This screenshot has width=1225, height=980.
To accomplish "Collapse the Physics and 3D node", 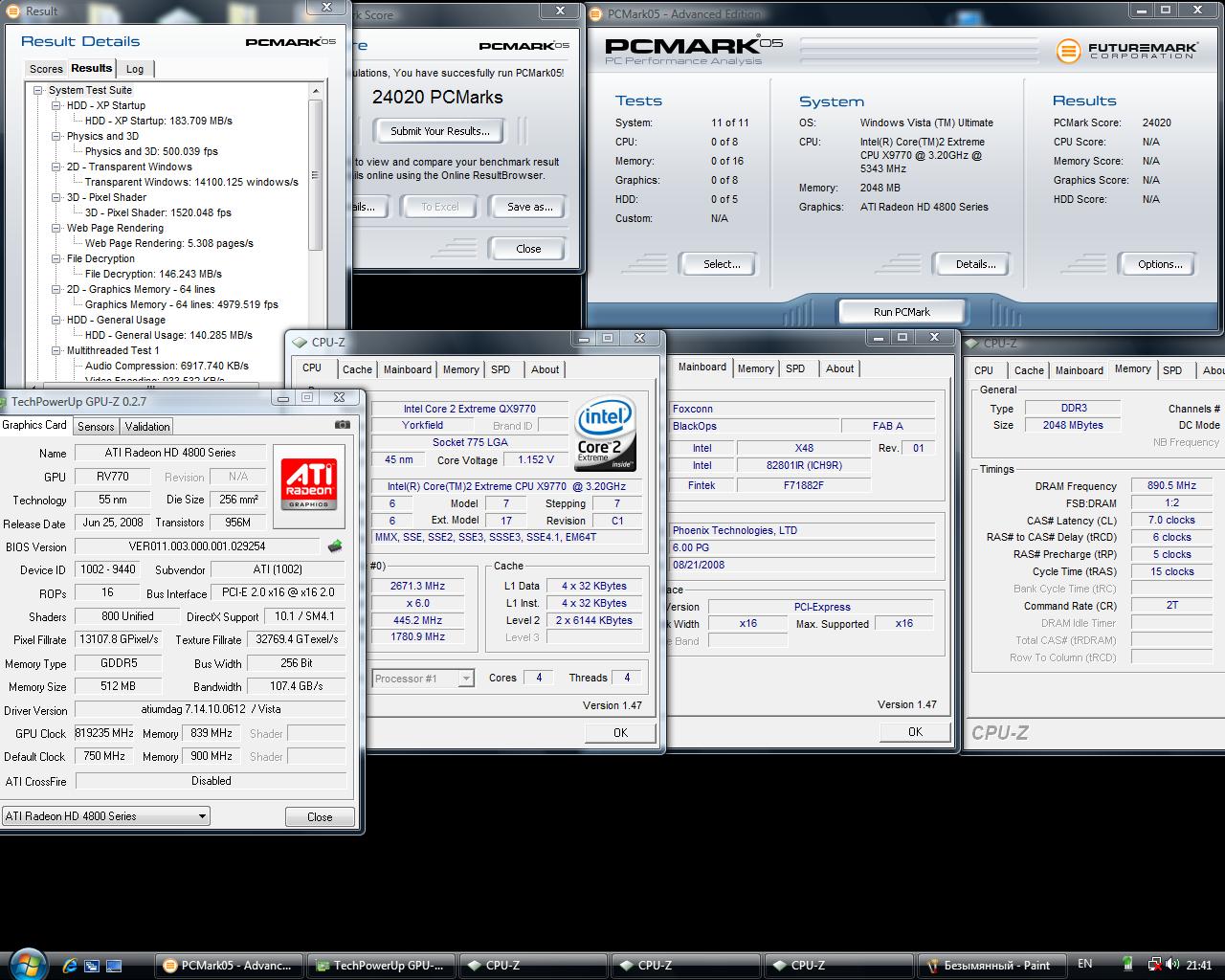I will pos(56,136).
